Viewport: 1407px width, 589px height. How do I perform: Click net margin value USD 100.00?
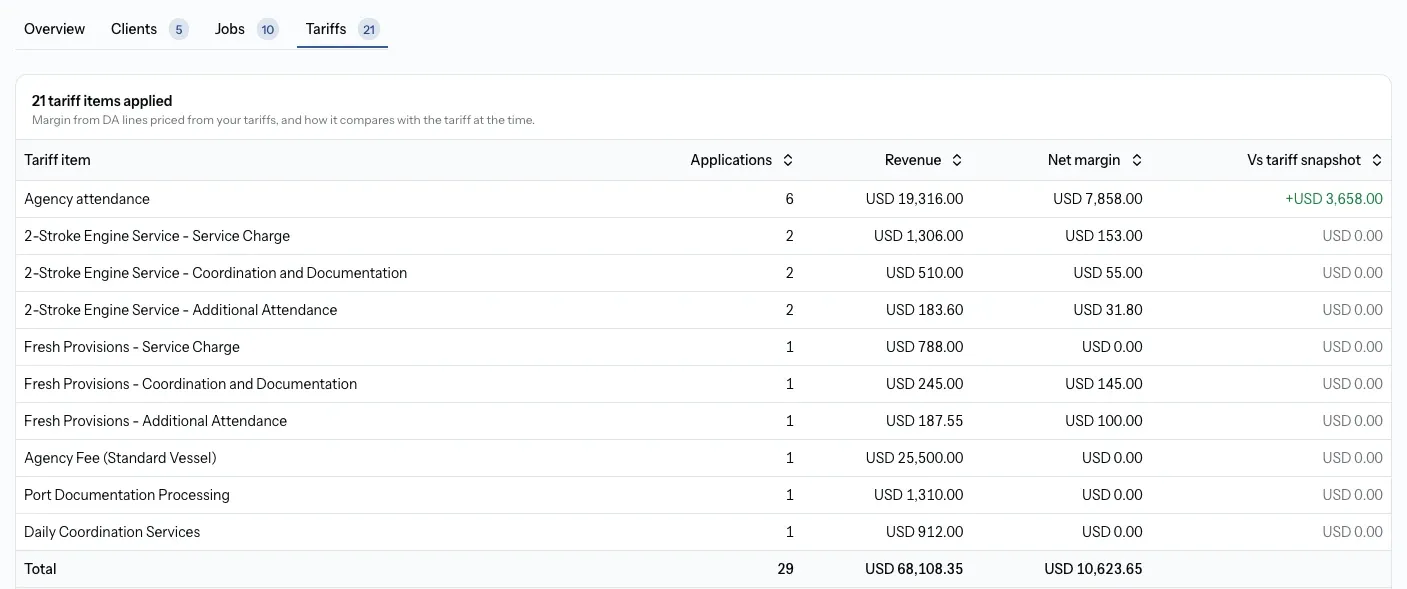pos(1104,421)
